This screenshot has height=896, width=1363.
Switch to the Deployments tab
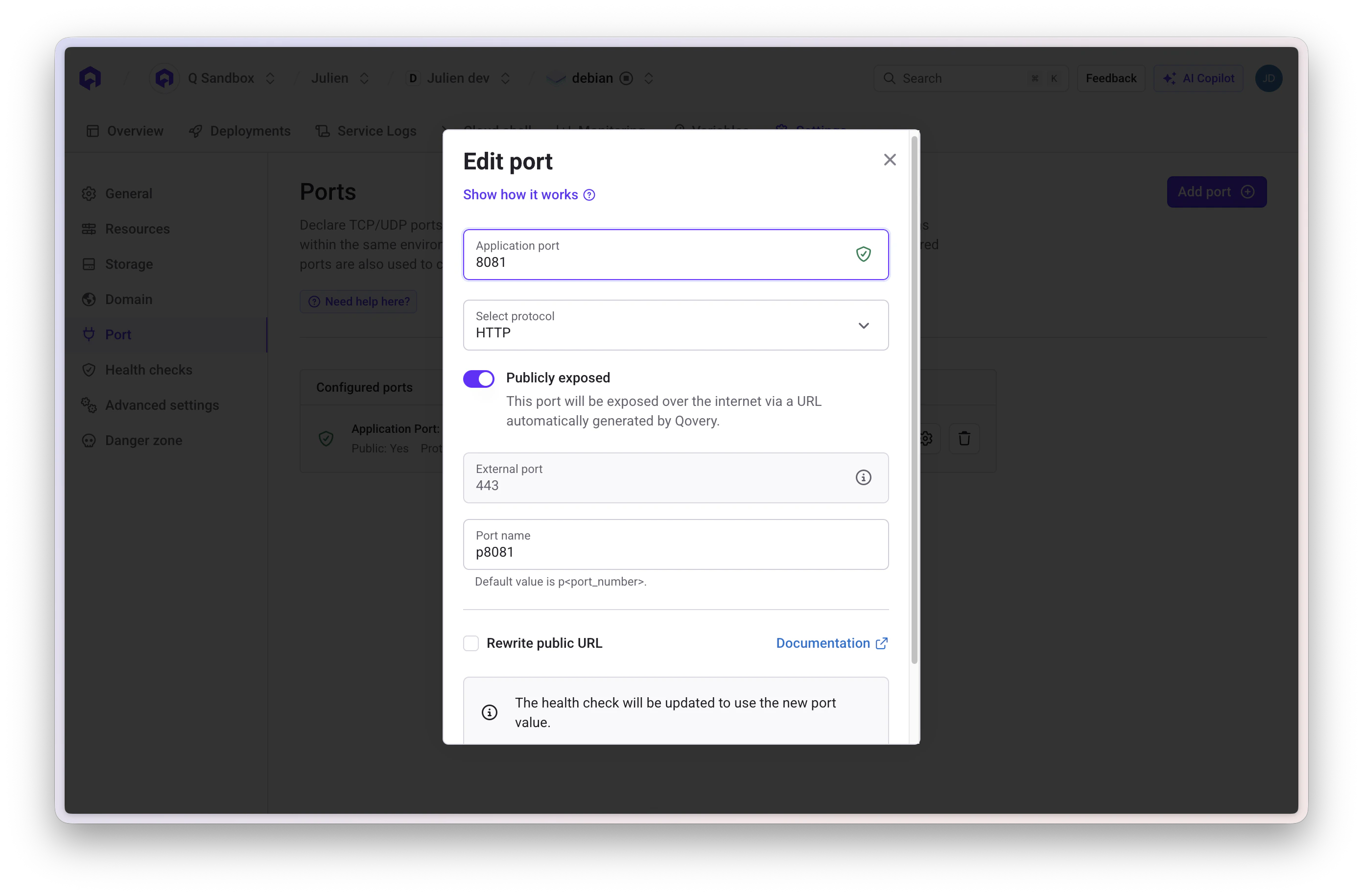click(x=239, y=131)
